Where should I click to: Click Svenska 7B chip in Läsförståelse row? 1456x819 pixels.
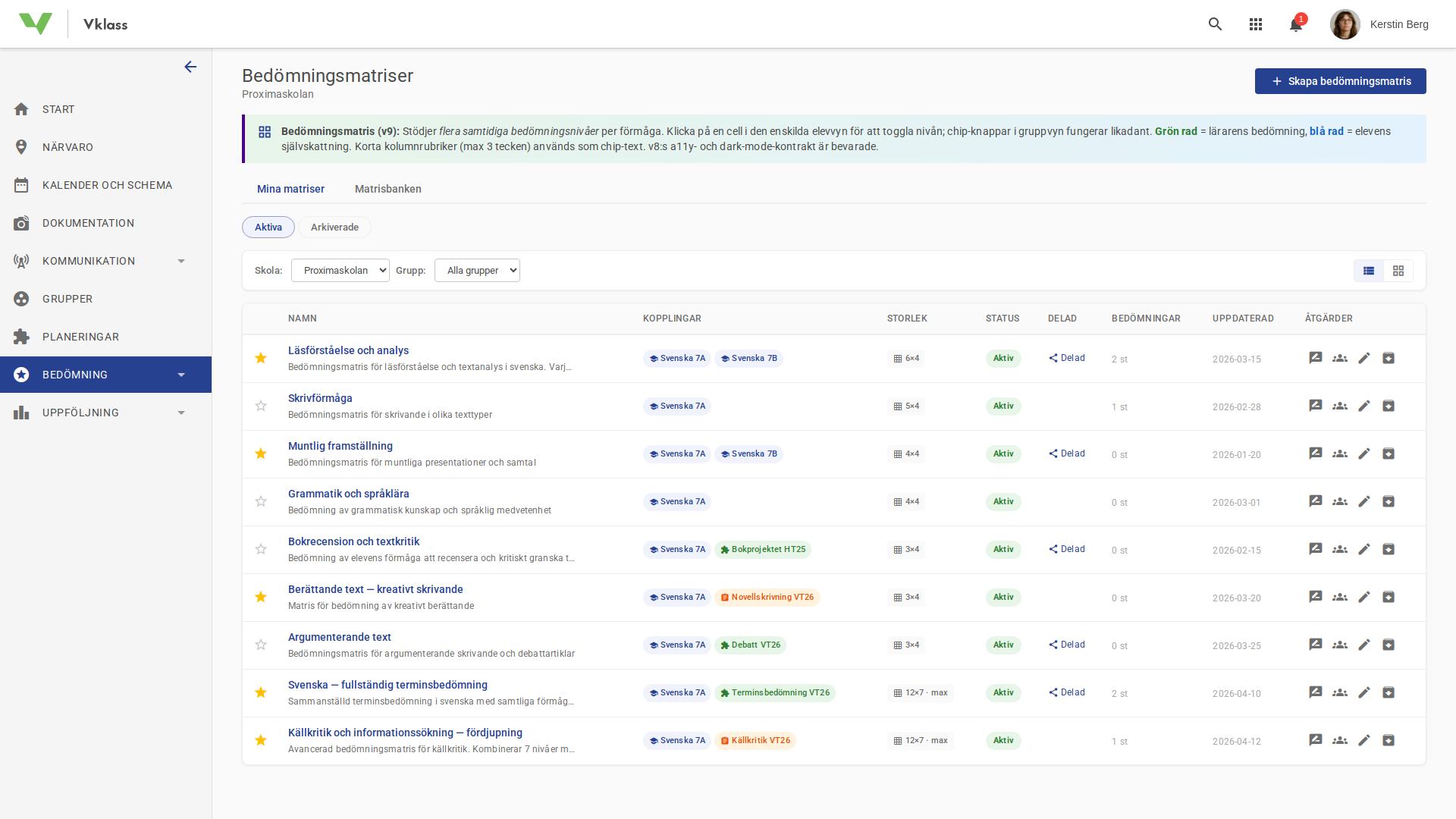[748, 359]
